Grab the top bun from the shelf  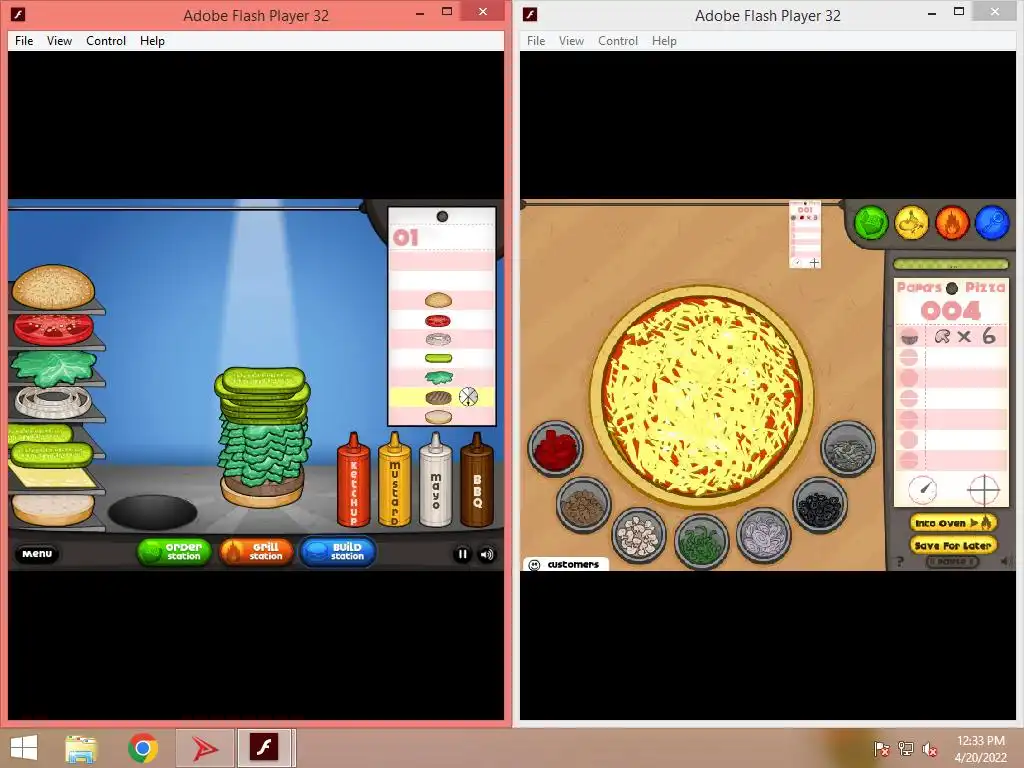coord(54,286)
